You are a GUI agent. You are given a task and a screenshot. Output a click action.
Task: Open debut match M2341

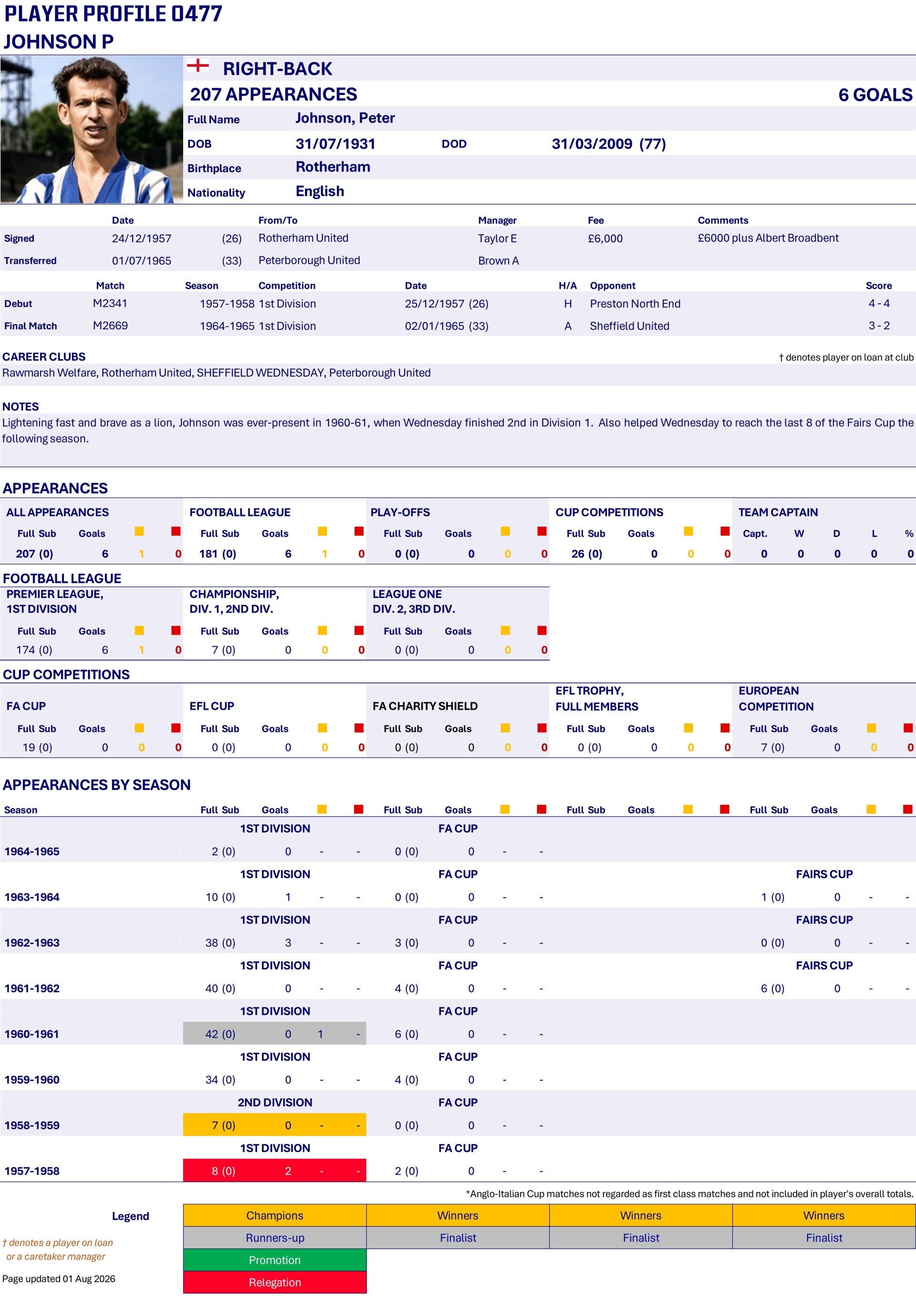click(110, 303)
